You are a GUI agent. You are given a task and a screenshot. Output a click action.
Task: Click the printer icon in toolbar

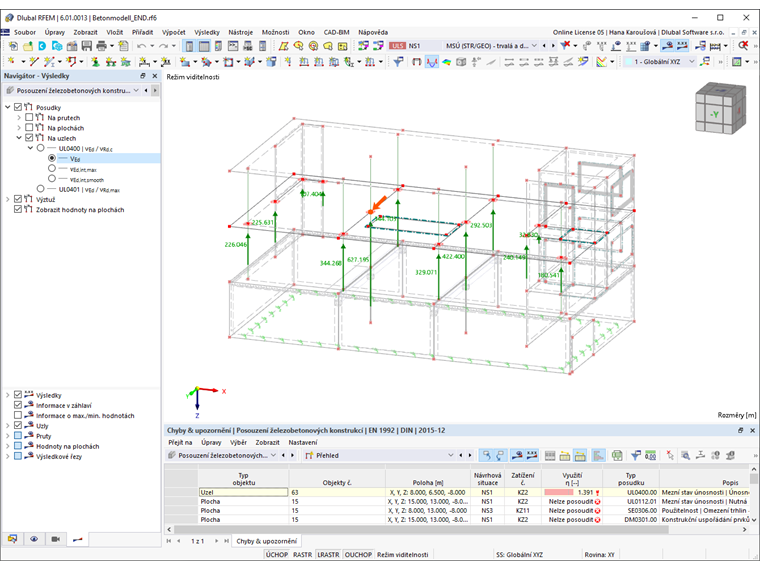click(101, 46)
